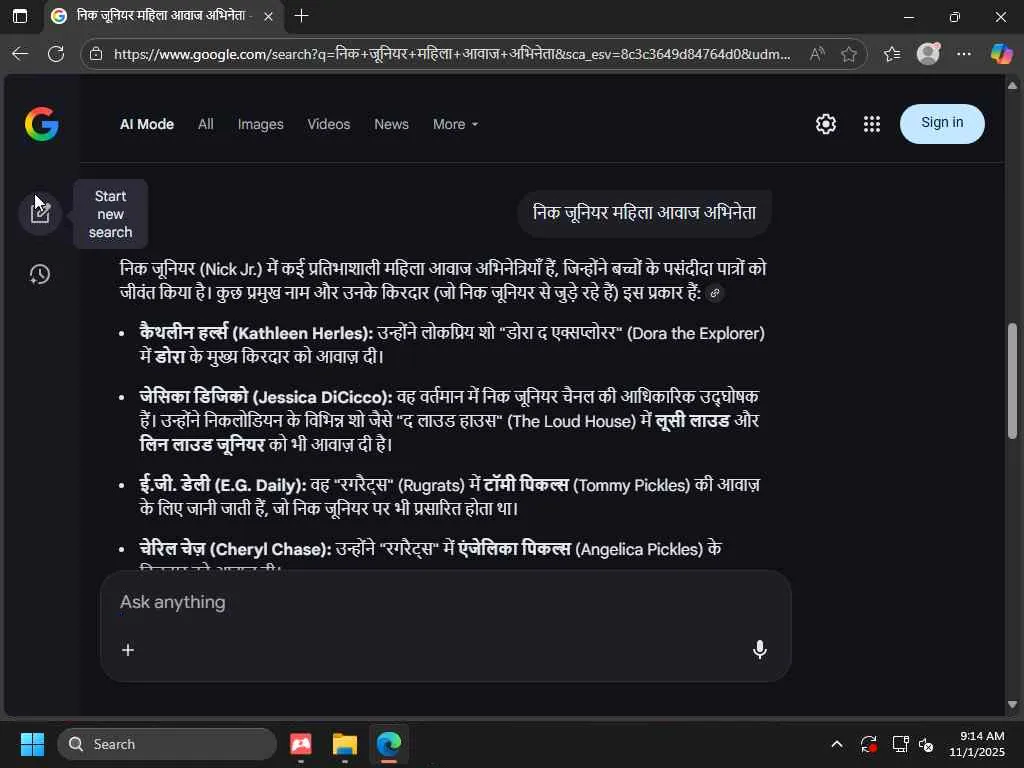
Task: Click the Windows taskbar Search box
Action: (167, 744)
